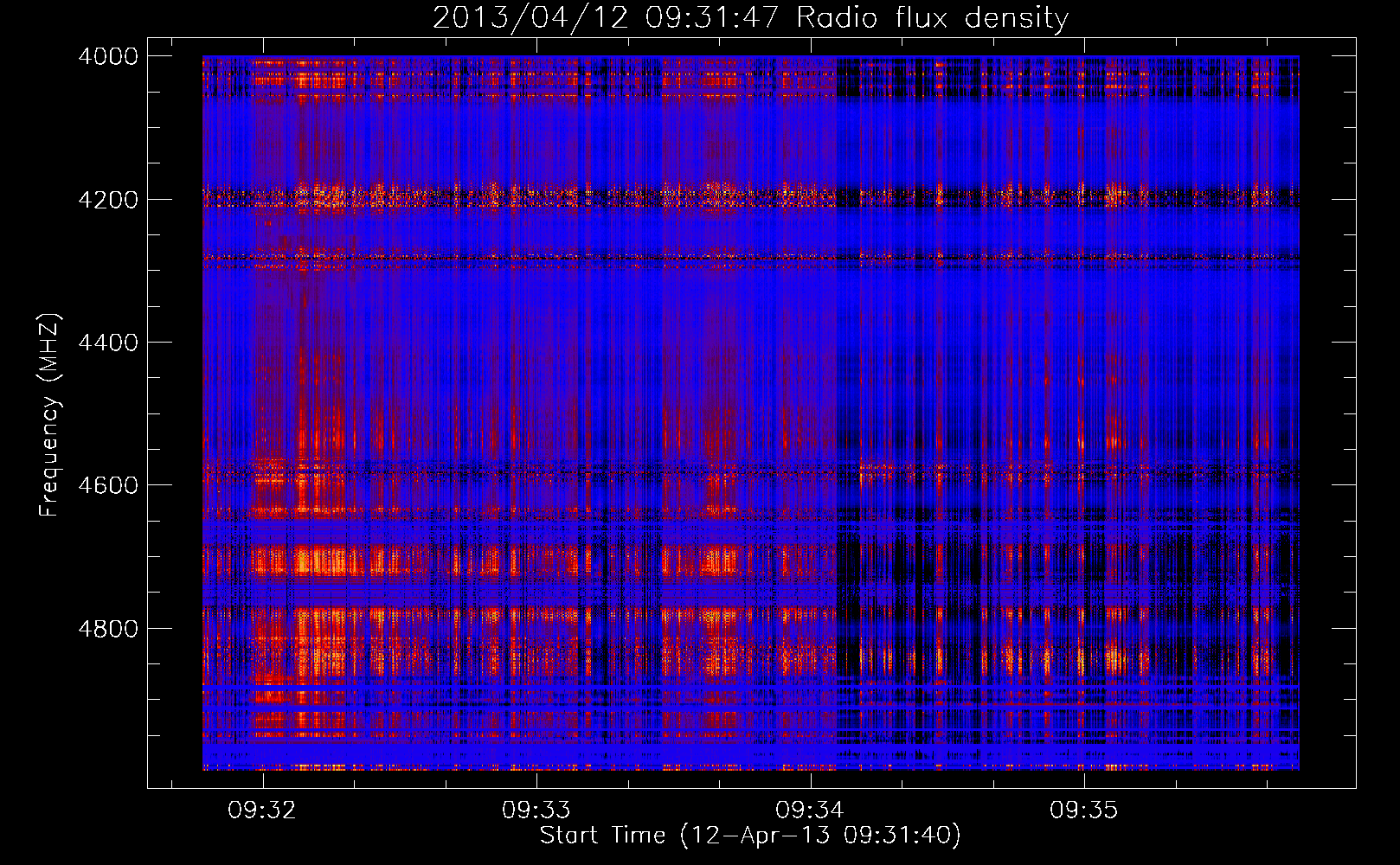The width and height of the screenshot is (1400, 865).
Task: Click the 09:35 time axis label
Action: click(x=1084, y=811)
